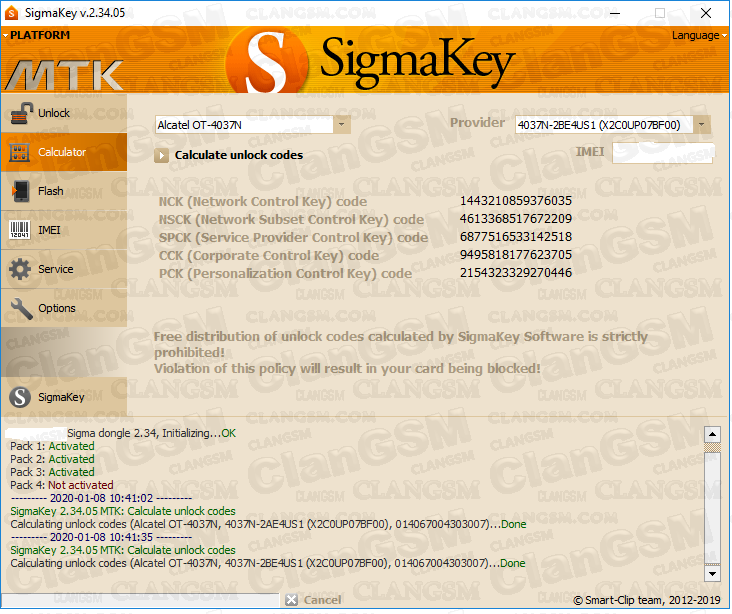The image size is (732, 614).
Task: Click the free distribution prohibited warning text
Action: click(x=401, y=353)
